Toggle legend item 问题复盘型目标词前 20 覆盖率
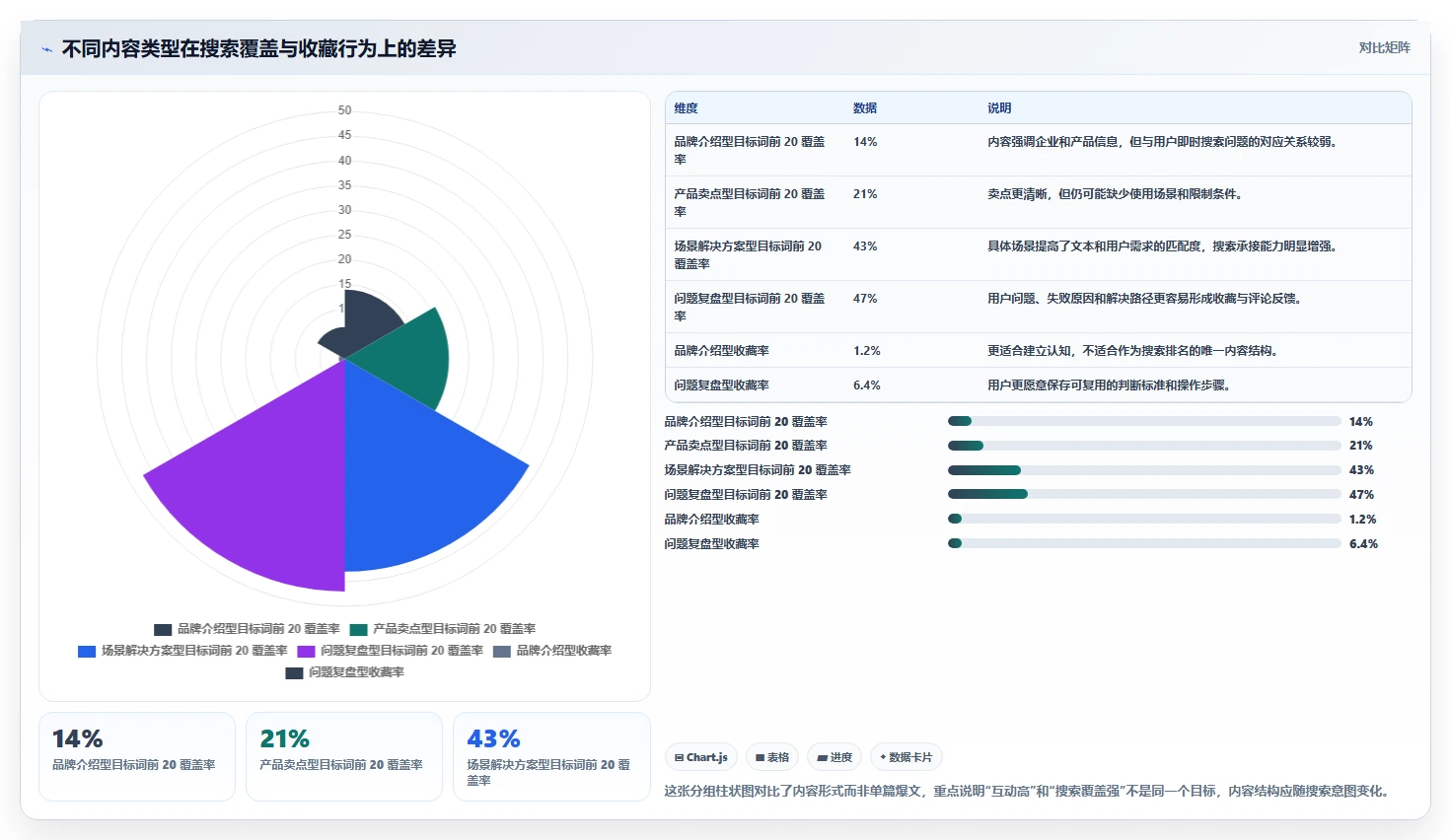 [391, 651]
